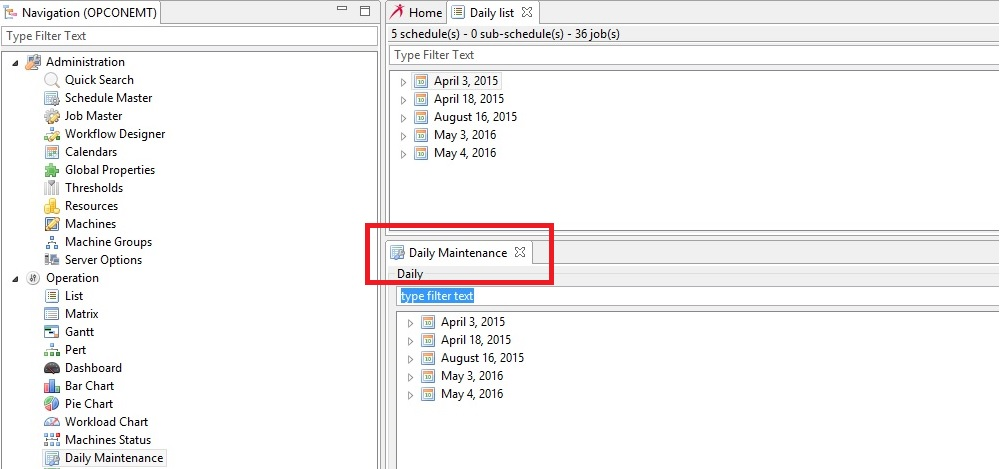Expand May 4, 2016 in Daily list

403,153
